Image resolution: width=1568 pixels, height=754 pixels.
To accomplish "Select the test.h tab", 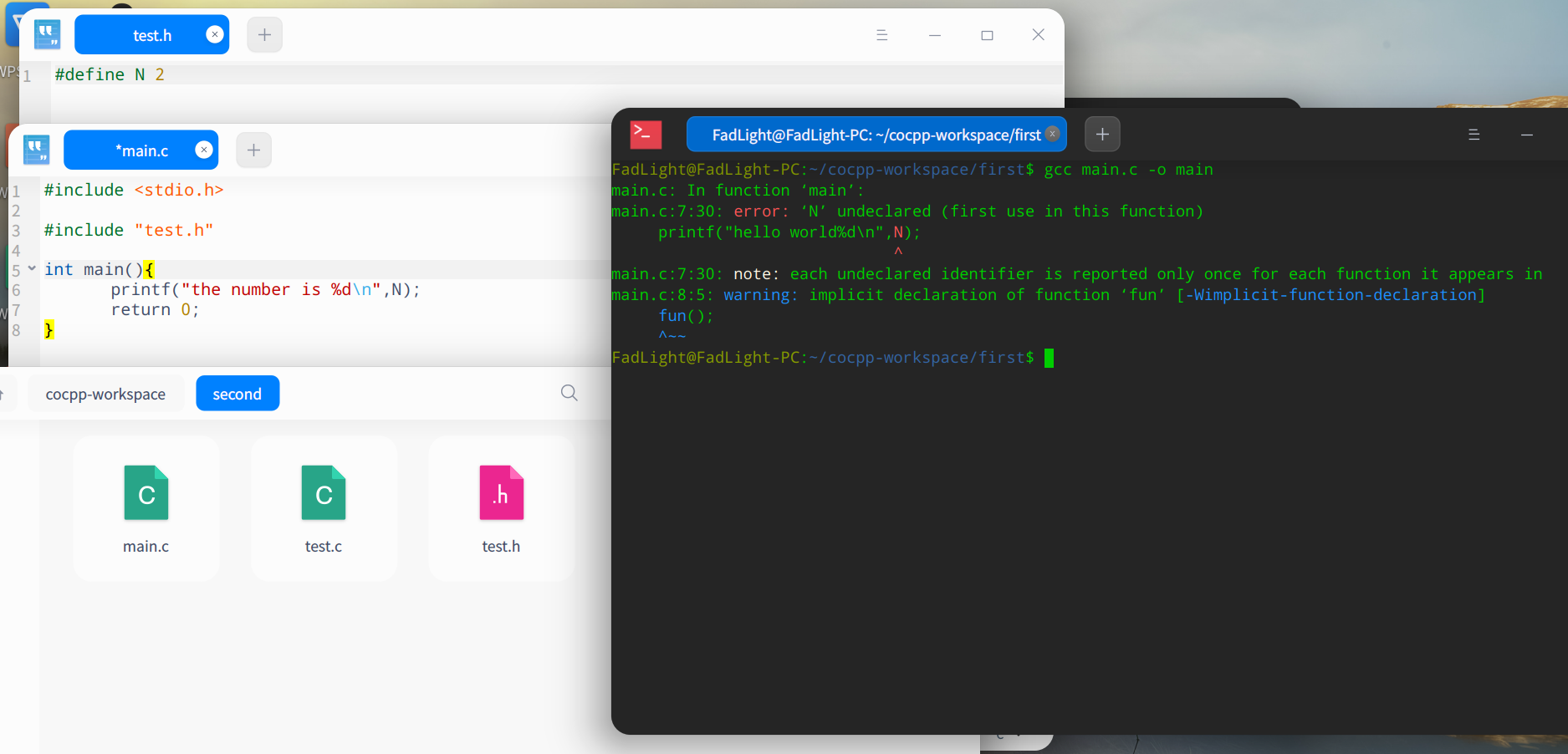I will pos(151,34).
